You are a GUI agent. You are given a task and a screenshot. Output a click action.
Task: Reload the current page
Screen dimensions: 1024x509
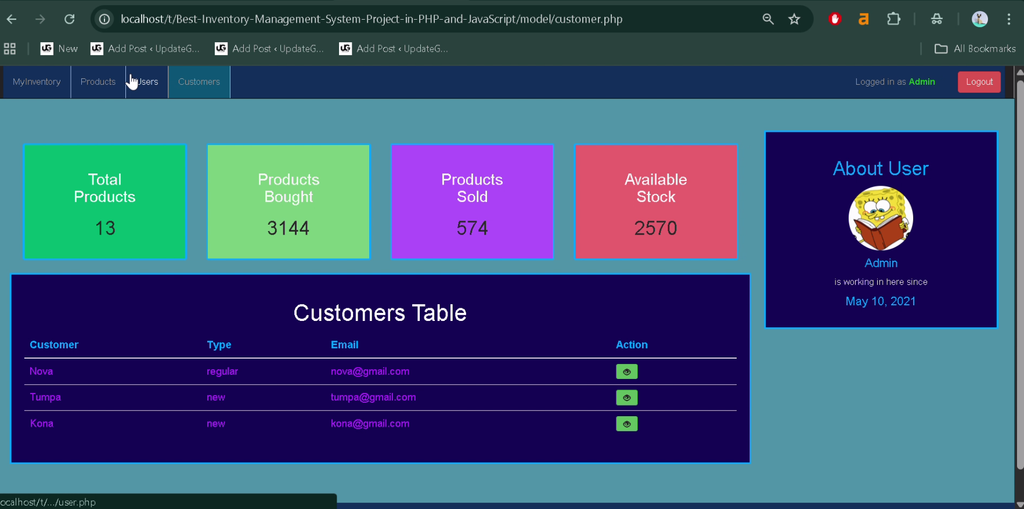[x=69, y=19]
